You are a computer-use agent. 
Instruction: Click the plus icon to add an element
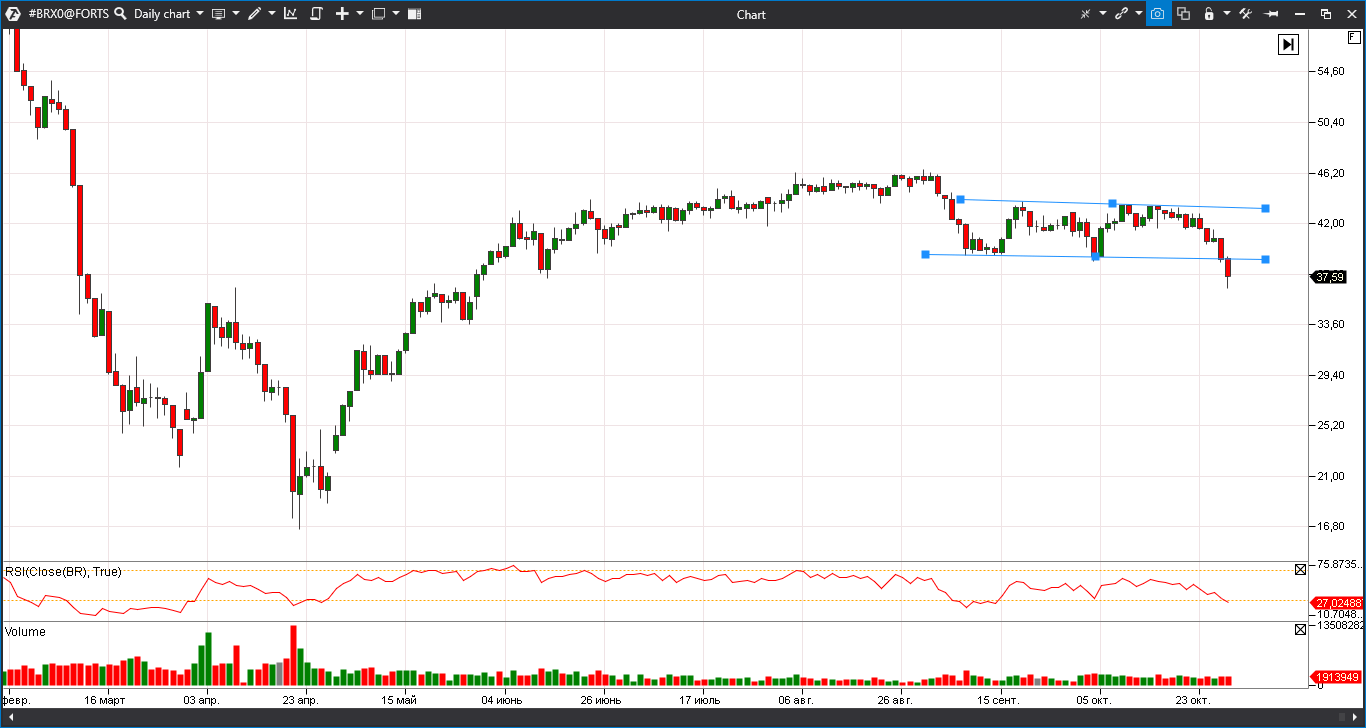point(343,13)
